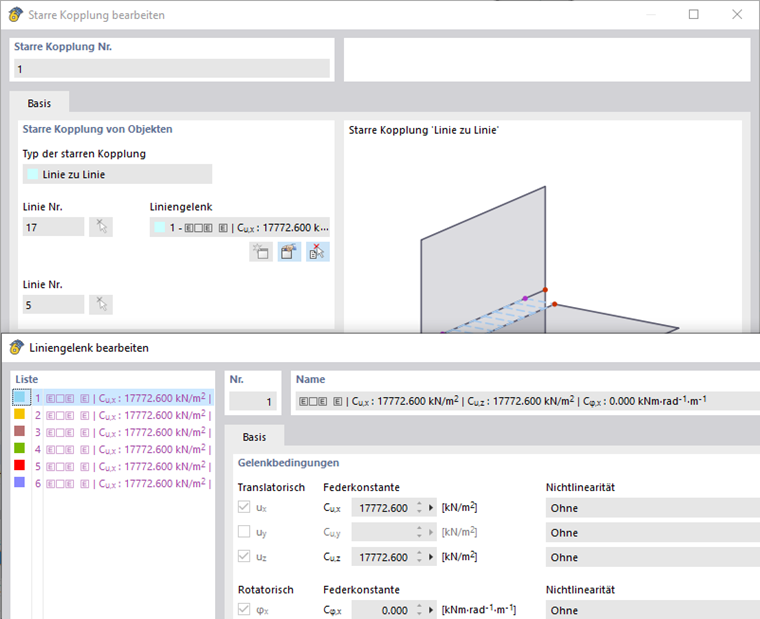Open the Typ der starren Kopplung dropdown
This screenshot has width=760, height=619.
click(x=117, y=174)
